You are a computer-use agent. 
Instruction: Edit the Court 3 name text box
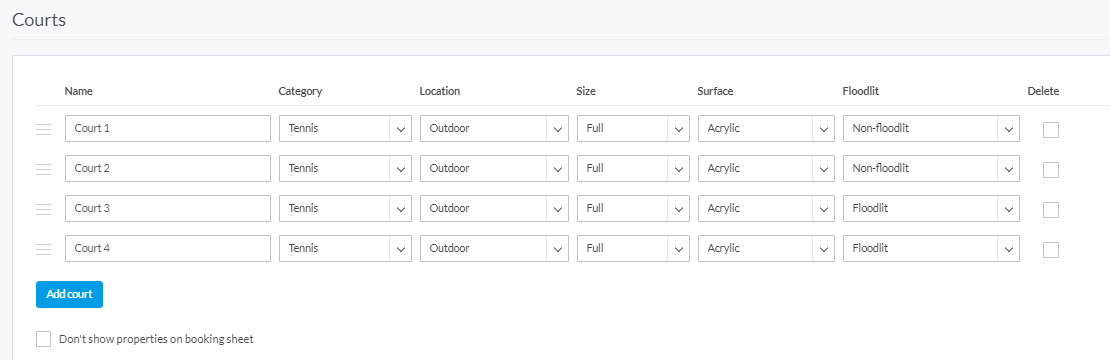[168, 209]
